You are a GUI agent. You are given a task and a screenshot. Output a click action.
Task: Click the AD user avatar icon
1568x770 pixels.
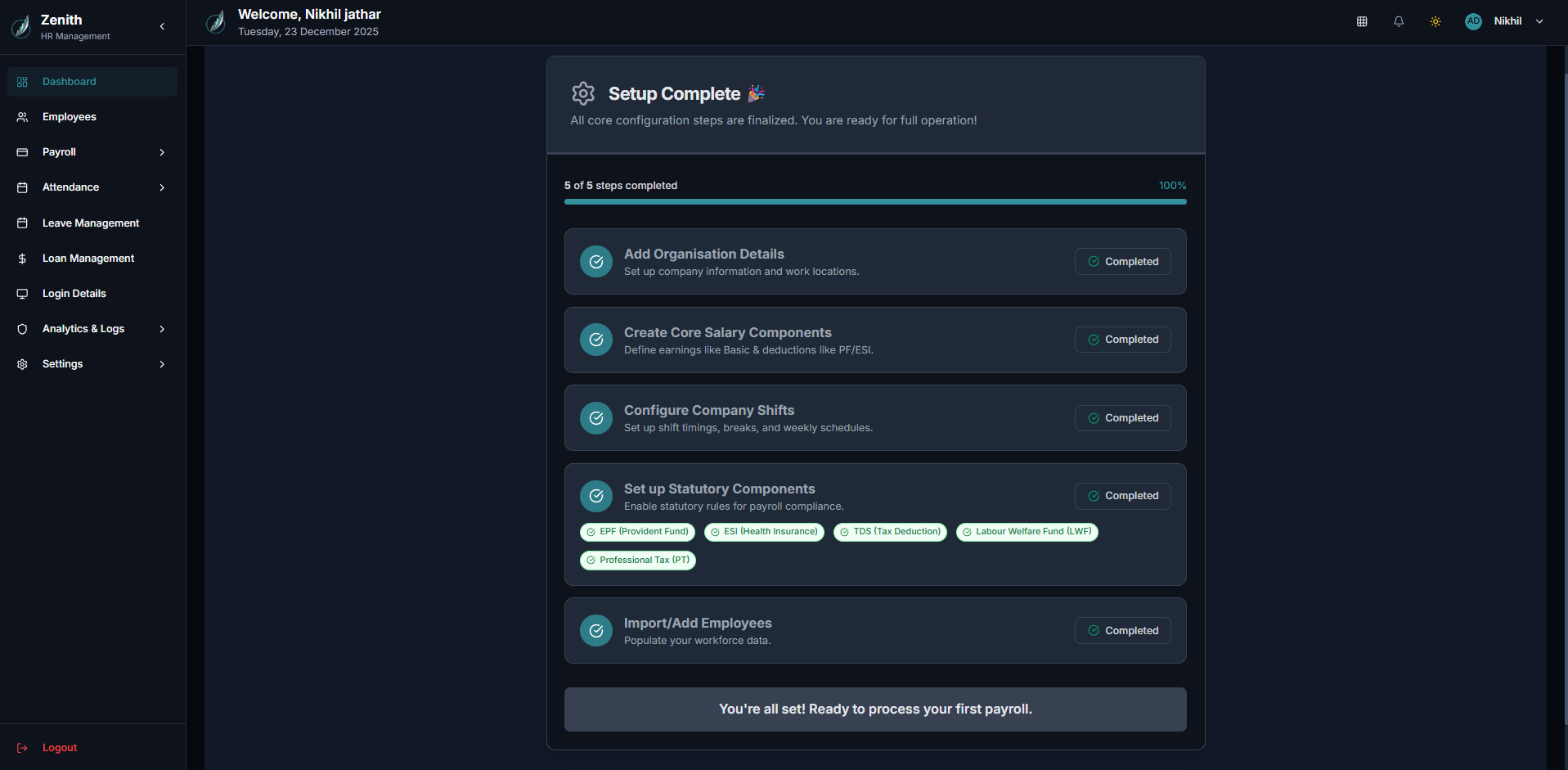pos(1473,21)
